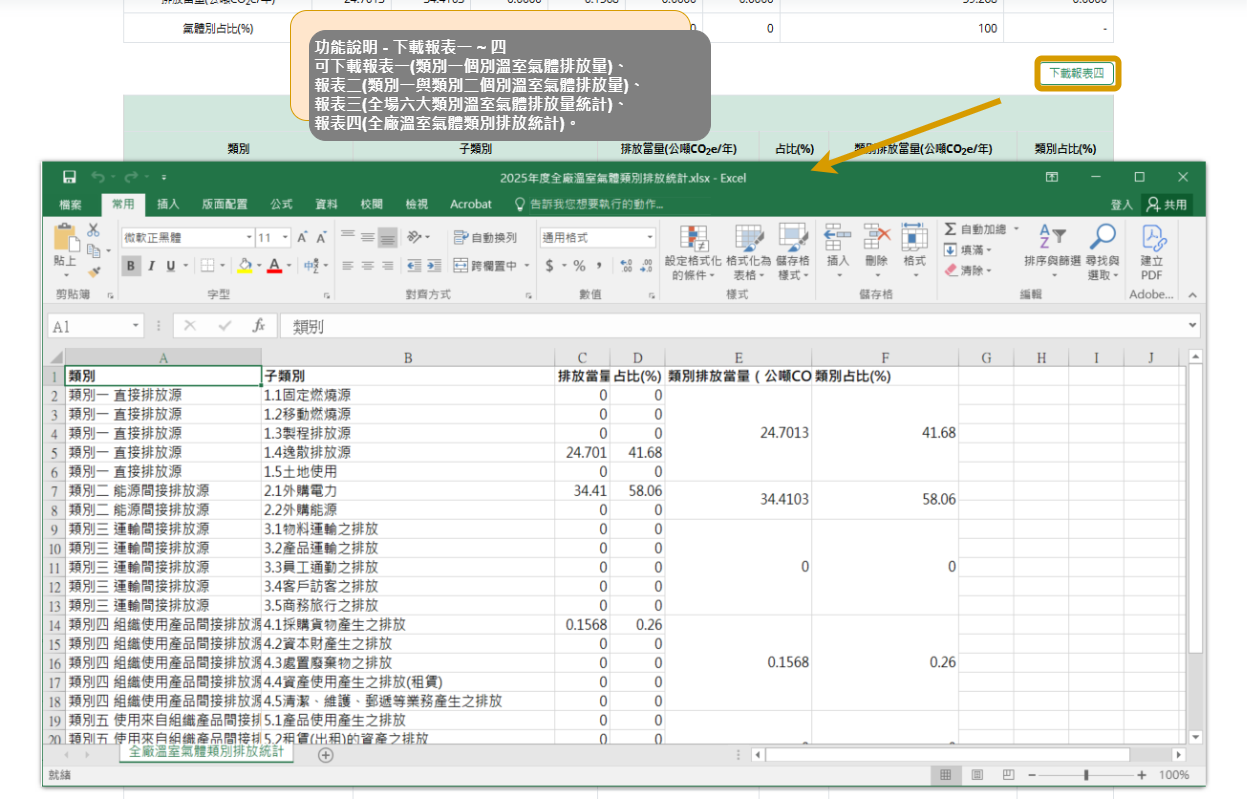1247x799 pixels.
Task: Open the Name Box dropdown arrow
Action: click(137, 327)
